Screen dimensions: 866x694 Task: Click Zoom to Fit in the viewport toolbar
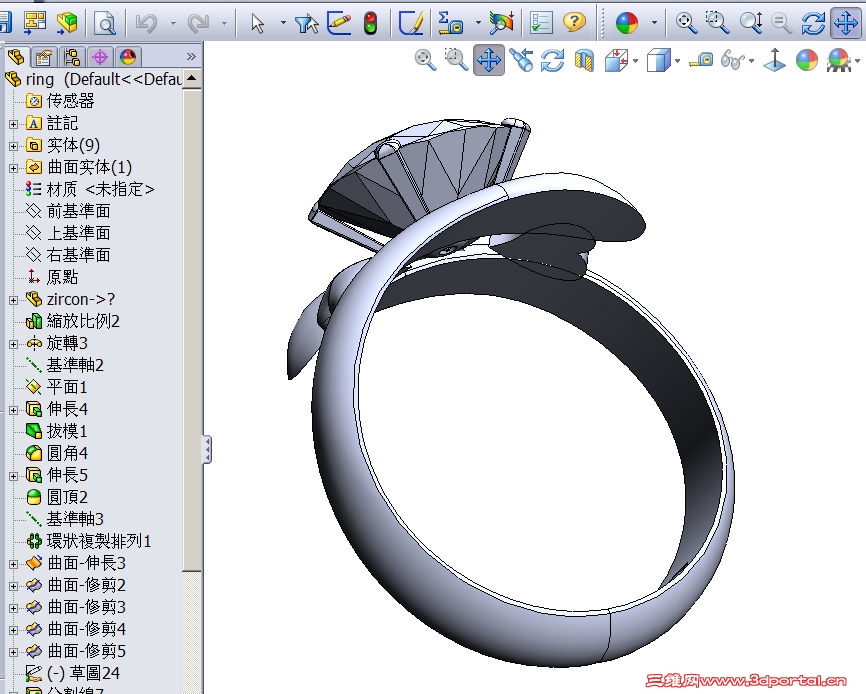425,60
